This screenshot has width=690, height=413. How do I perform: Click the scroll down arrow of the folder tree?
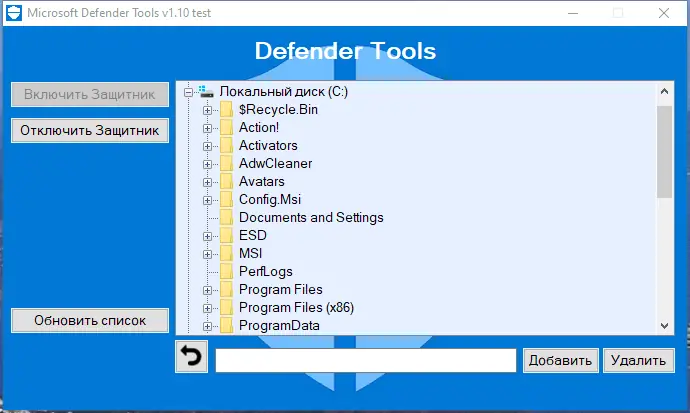664,326
